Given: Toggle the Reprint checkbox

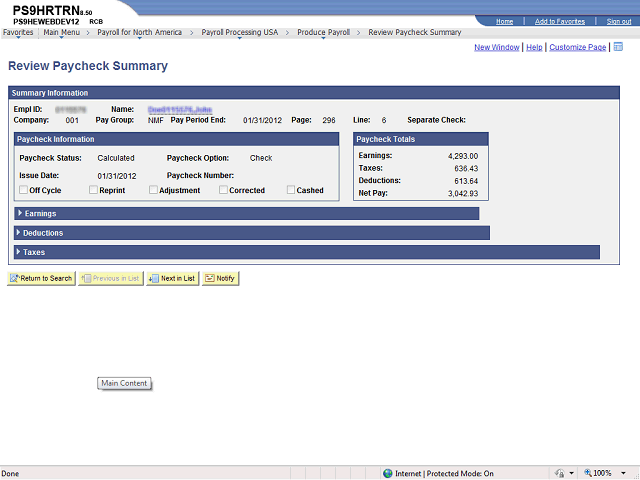Looking at the screenshot, I should pyautogui.click(x=93, y=190).
